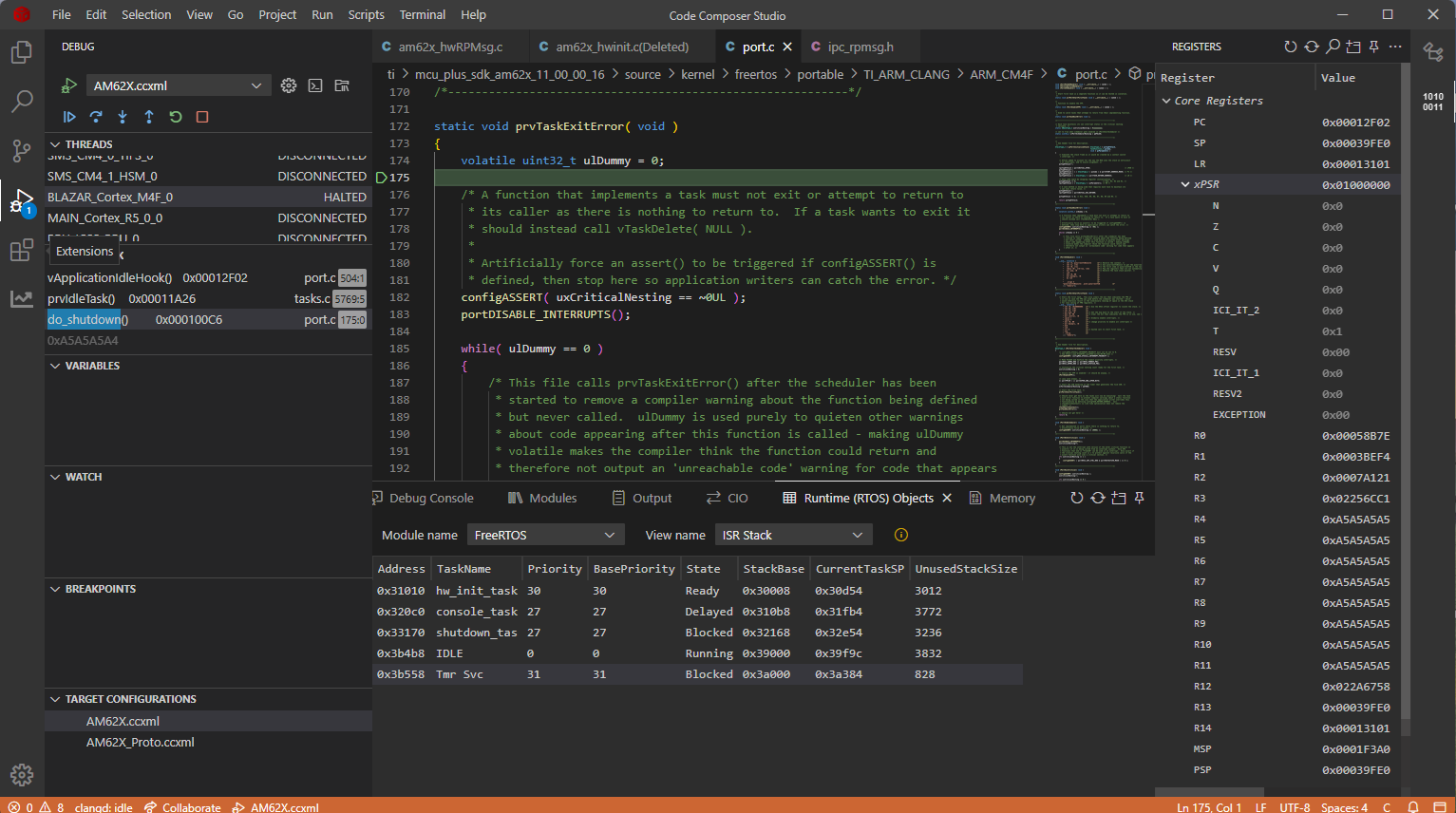Screen dimensions: 1456x813
Task: Collapse the Threads section
Action: coord(55,144)
